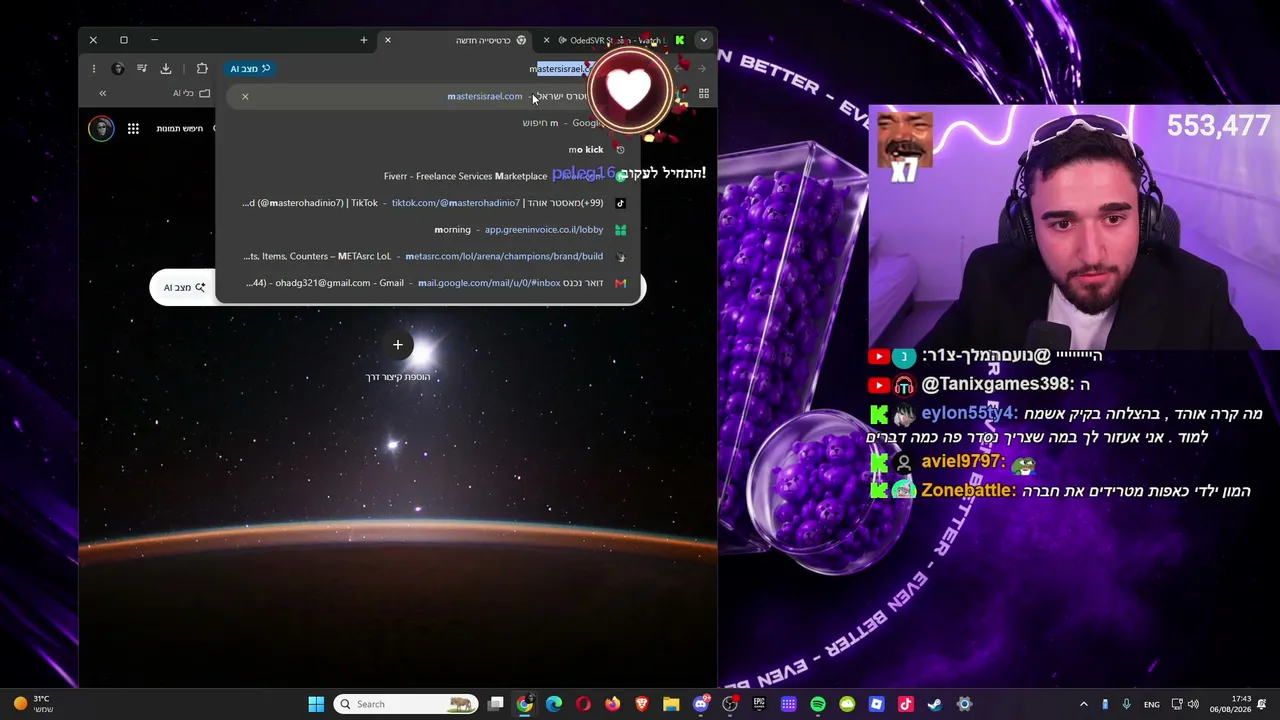The height and width of the screenshot is (720, 1280).
Task: Open the Google account avatar on new tab page
Action: (101, 128)
